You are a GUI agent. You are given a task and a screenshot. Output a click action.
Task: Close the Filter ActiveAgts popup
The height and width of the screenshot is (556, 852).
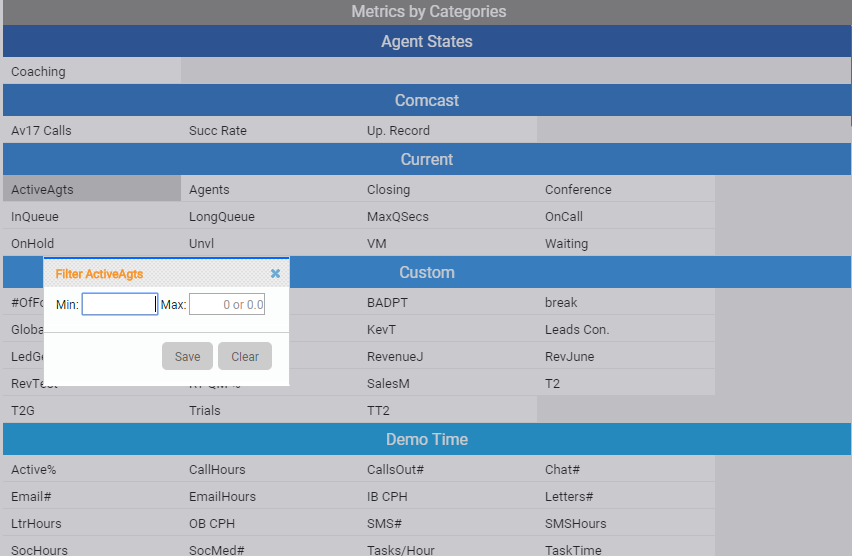pyautogui.click(x=275, y=274)
